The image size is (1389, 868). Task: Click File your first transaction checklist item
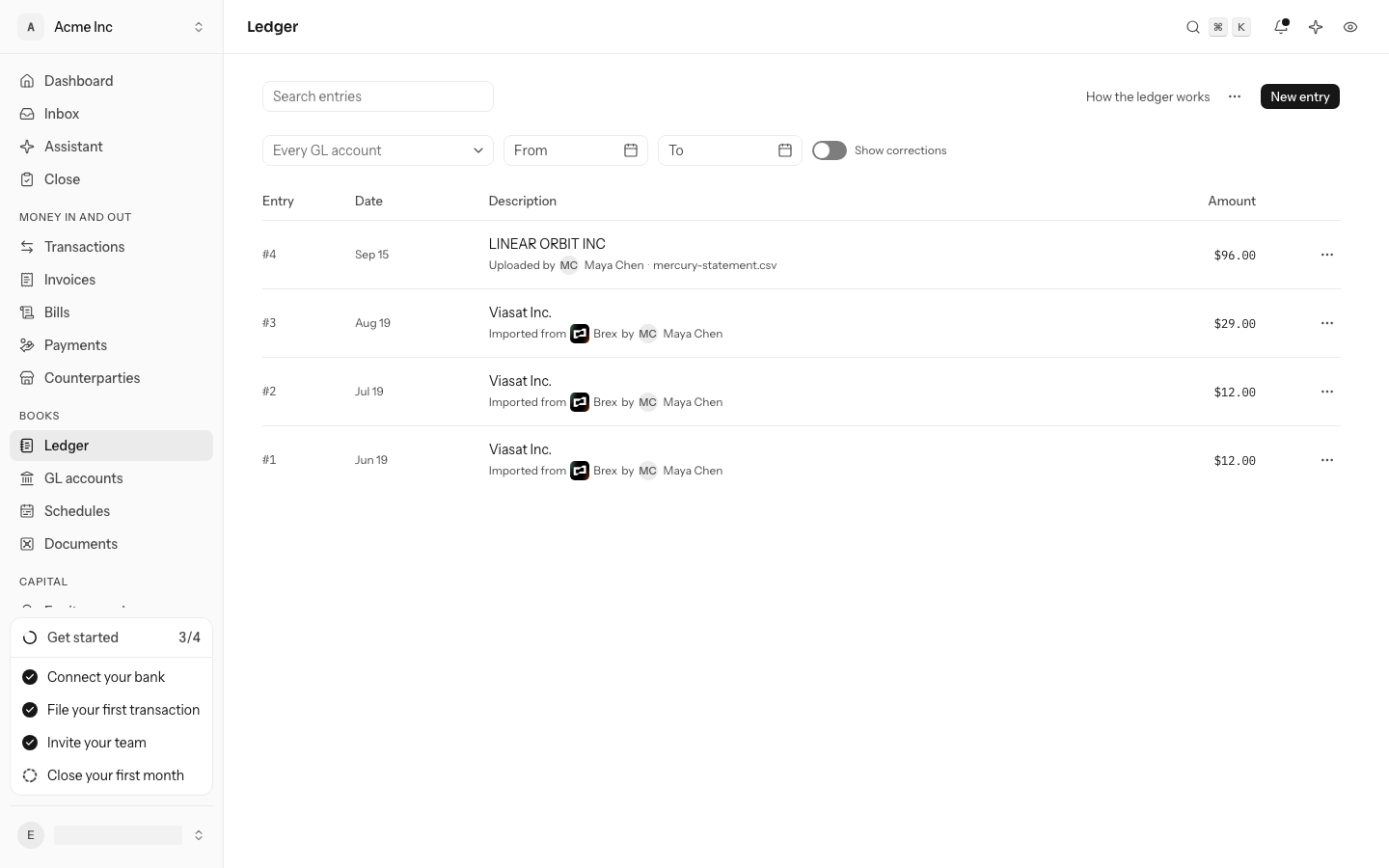pos(111,710)
